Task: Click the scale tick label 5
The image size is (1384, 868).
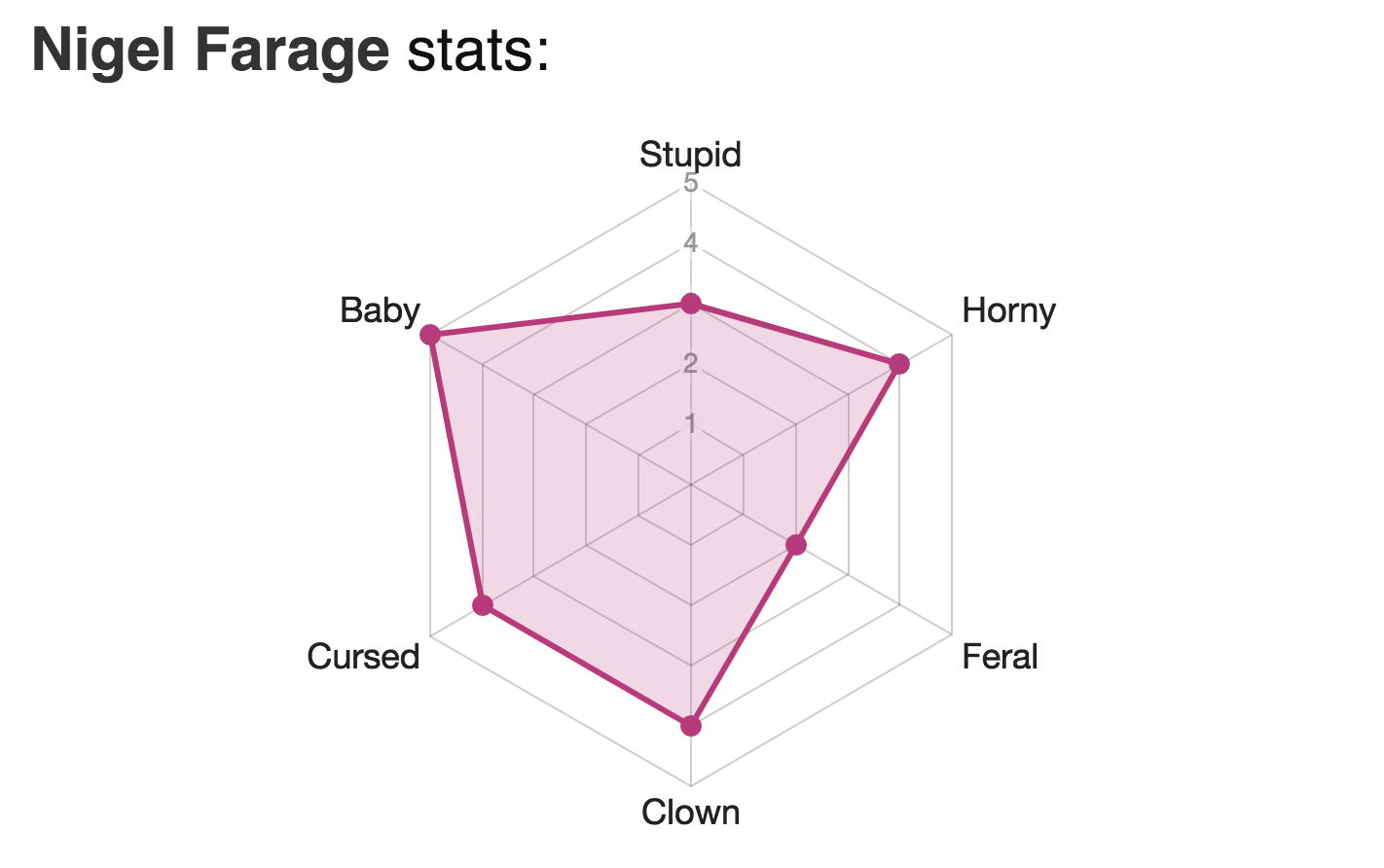Action: tap(690, 182)
